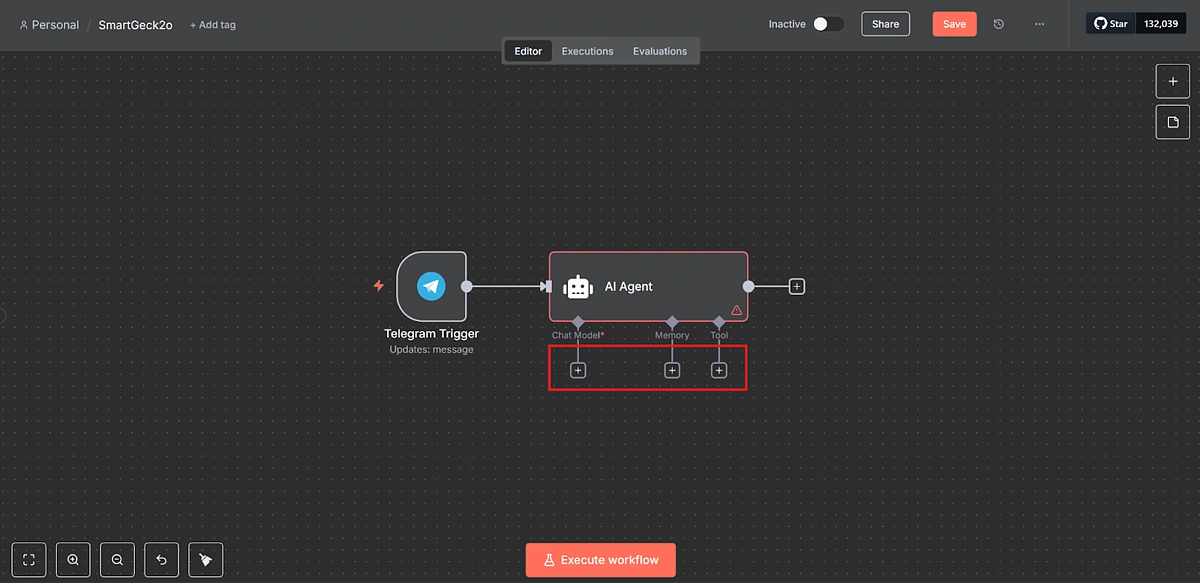Zoom in on the workflow canvas
1200x583 pixels.
tap(72, 559)
